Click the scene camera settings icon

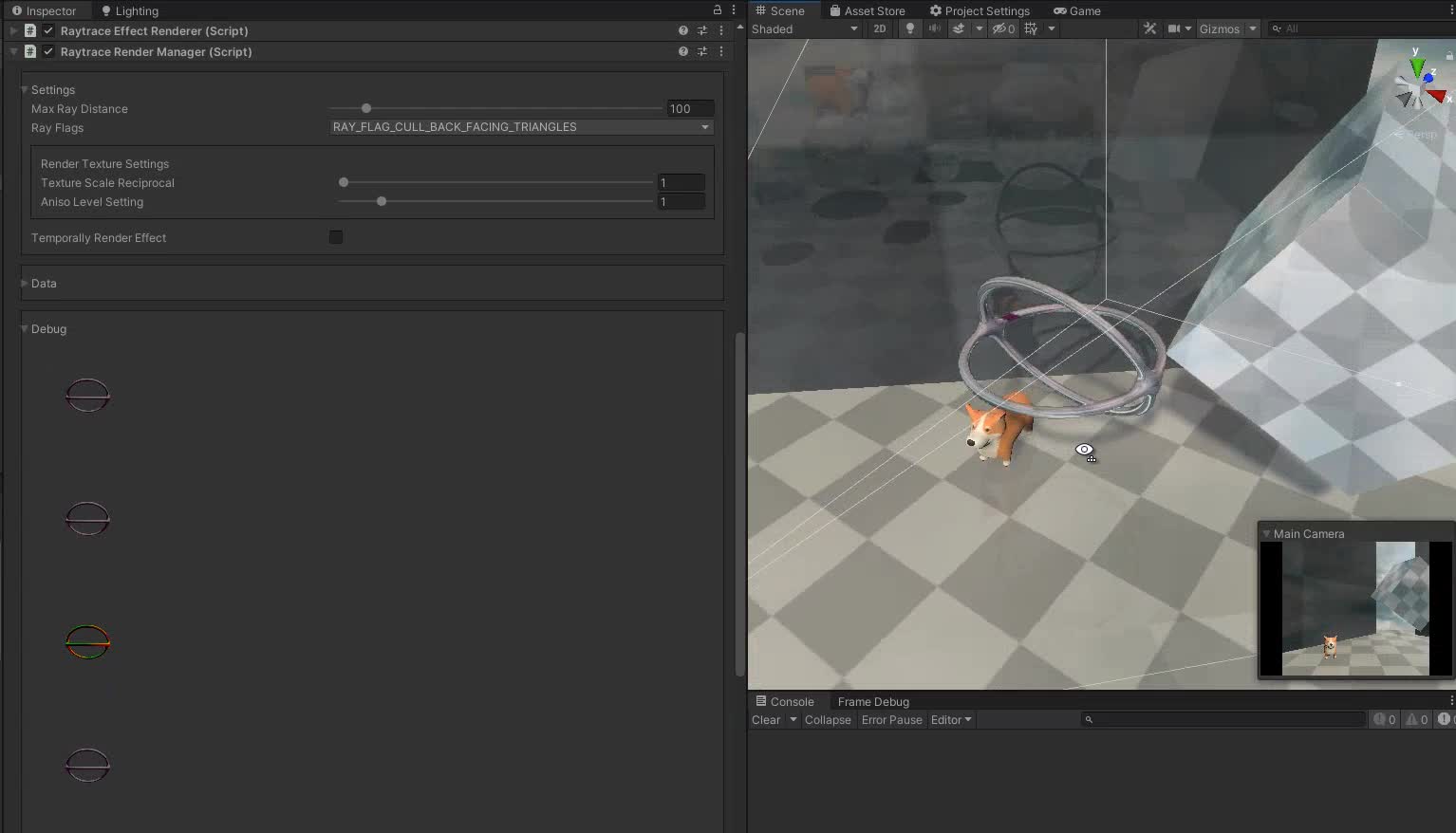click(x=1174, y=28)
